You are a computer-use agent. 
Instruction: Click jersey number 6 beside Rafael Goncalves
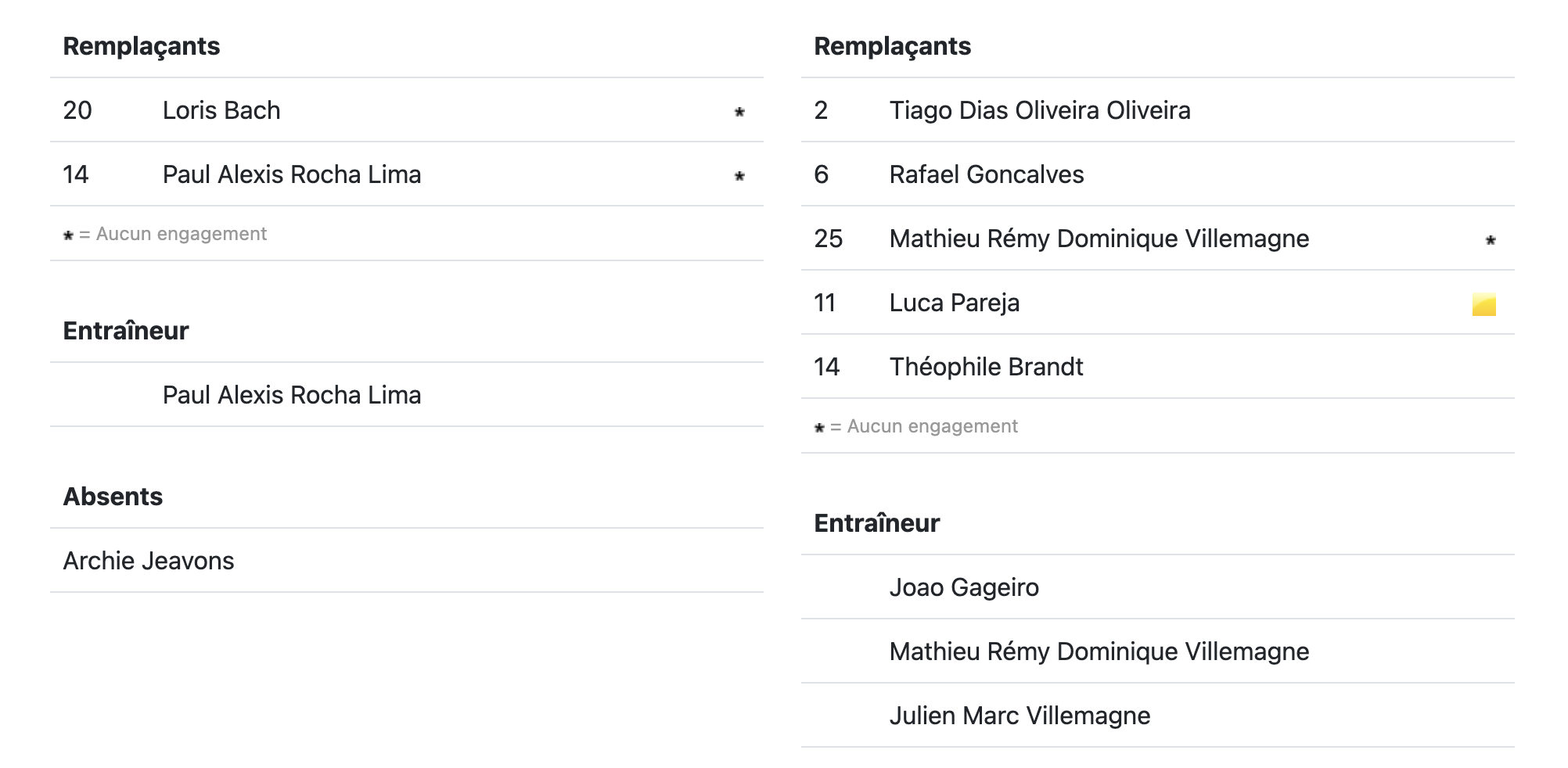point(821,174)
